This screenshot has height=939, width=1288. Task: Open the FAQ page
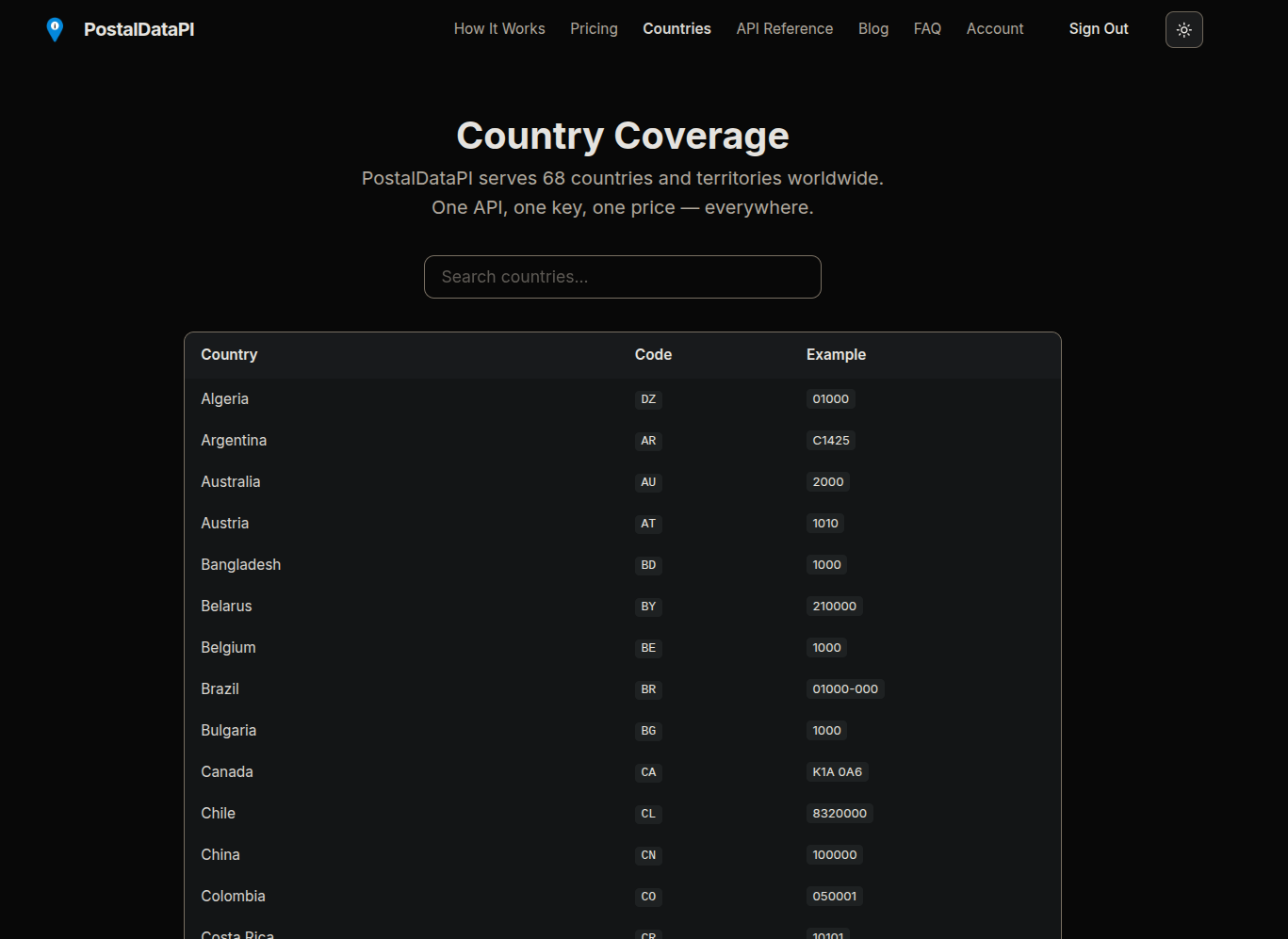(927, 29)
